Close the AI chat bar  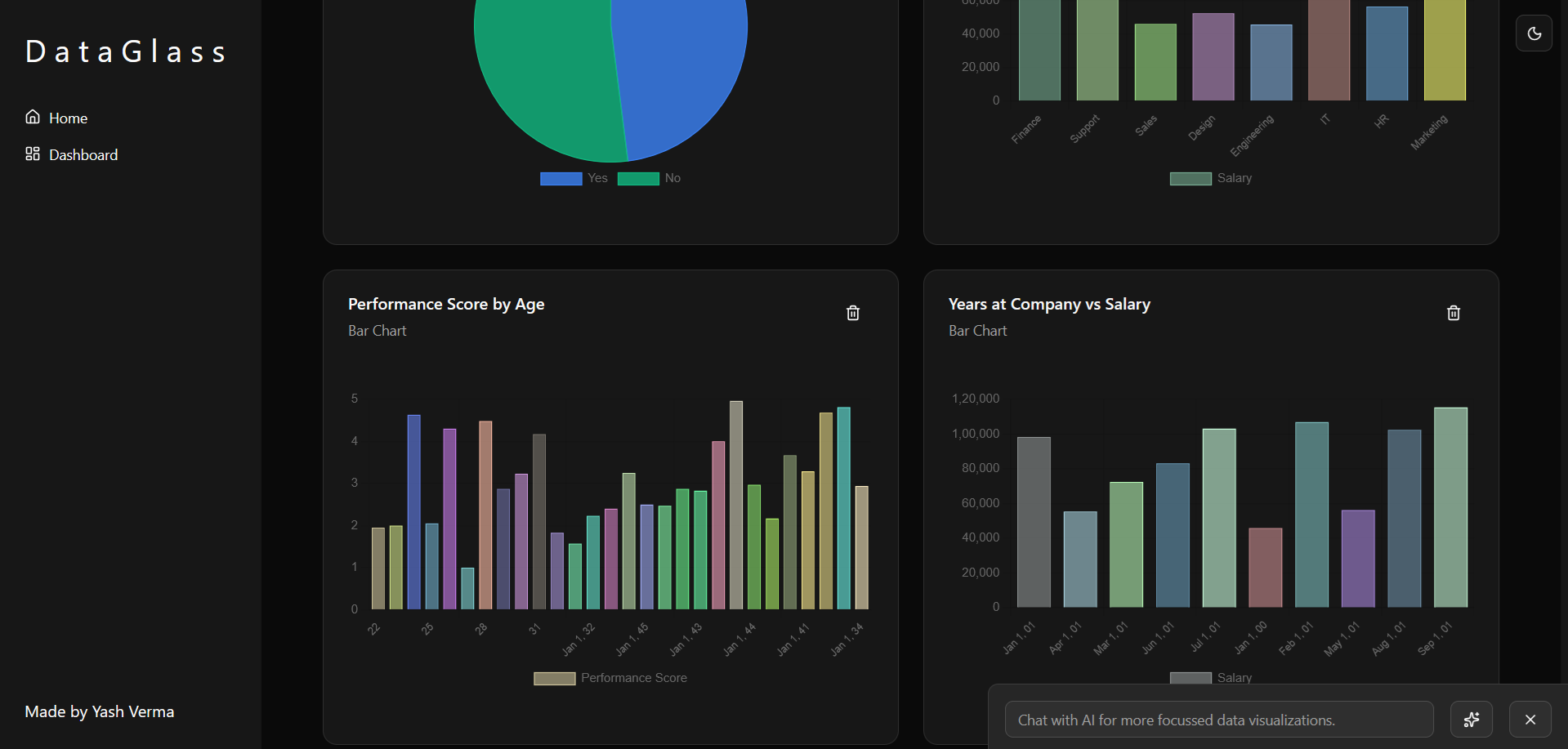[1530, 720]
